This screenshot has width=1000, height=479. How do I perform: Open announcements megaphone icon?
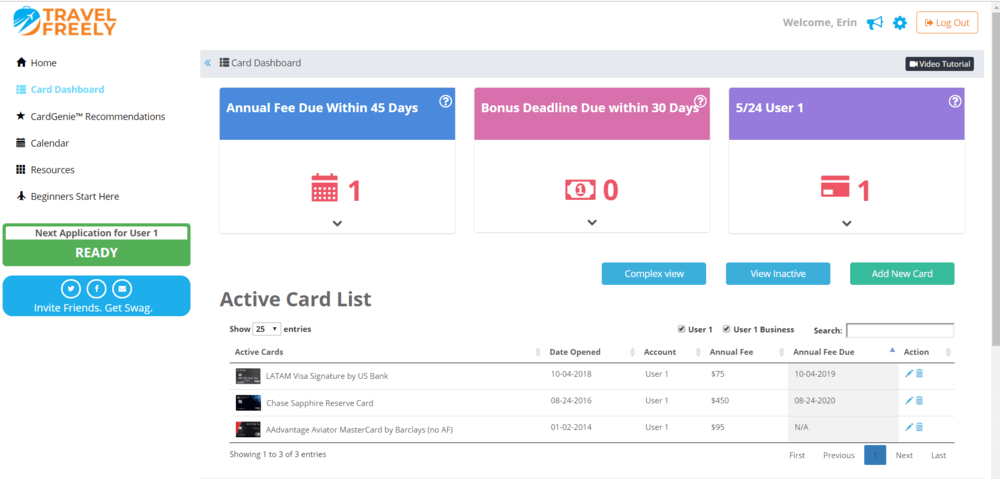pos(874,23)
